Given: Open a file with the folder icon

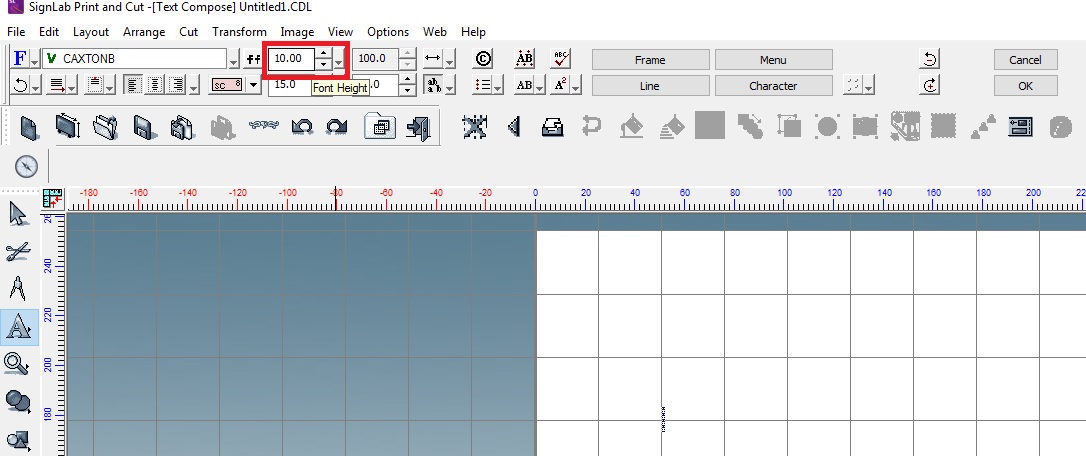Looking at the screenshot, I should point(105,128).
